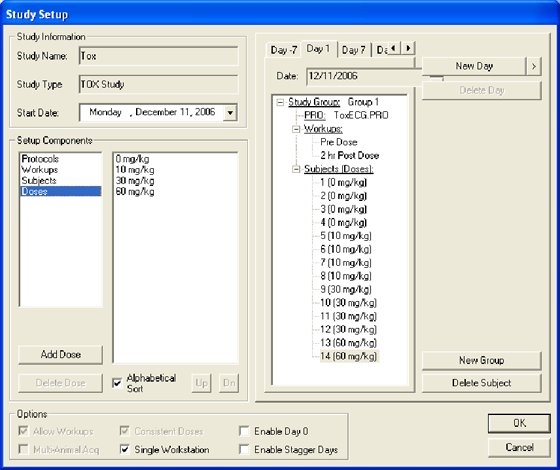560x470 pixels.
Task: Click the Study Name input field
Action: 159,56
